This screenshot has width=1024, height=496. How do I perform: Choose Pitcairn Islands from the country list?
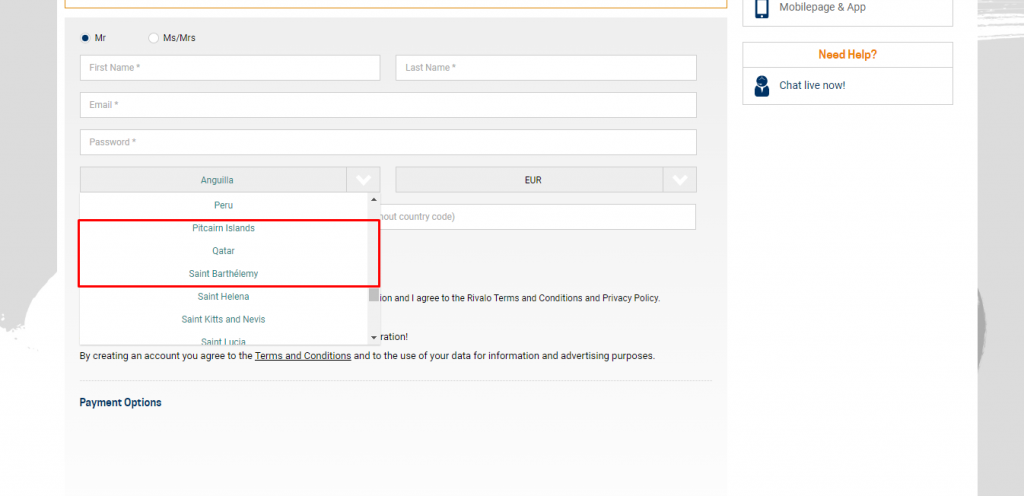coord(223,228)
